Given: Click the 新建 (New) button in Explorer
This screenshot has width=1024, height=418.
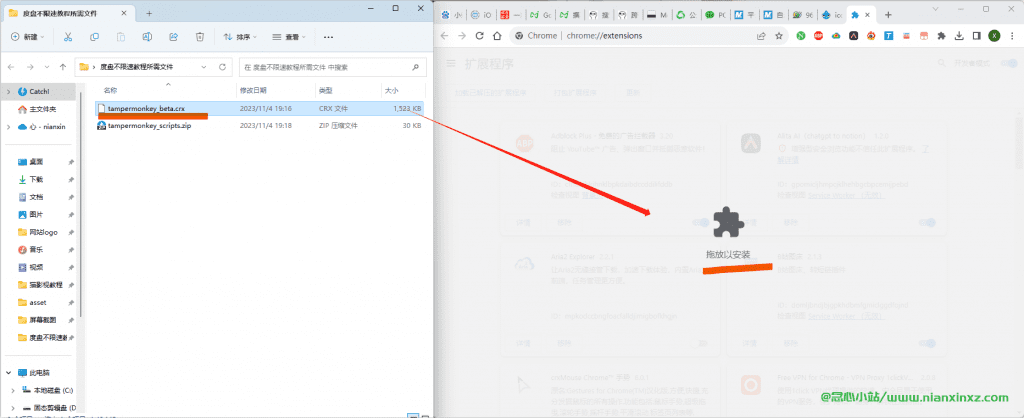Looking at the screenshot, I should (27, 37).
